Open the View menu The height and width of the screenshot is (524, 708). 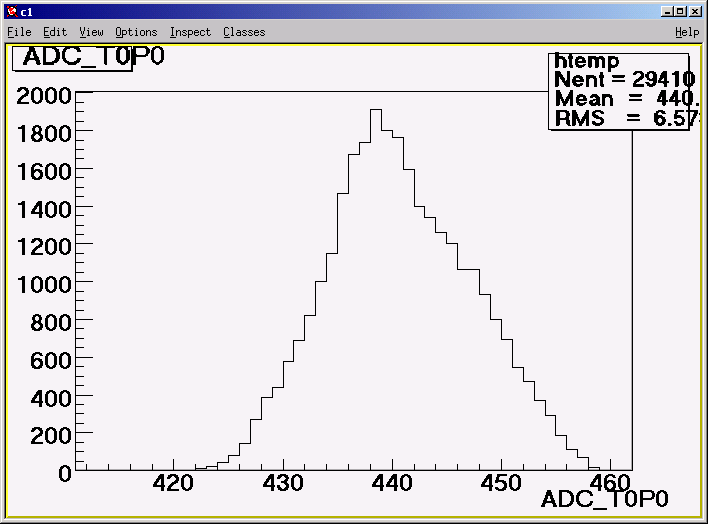[91, 32]
